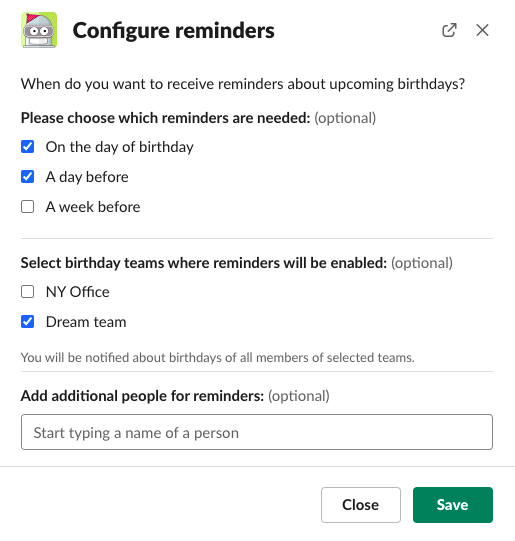The width and height of the screenshot is (515, 541).
Task: Click the "On the day of birthday" label text
Action: [x=120, y=147]
